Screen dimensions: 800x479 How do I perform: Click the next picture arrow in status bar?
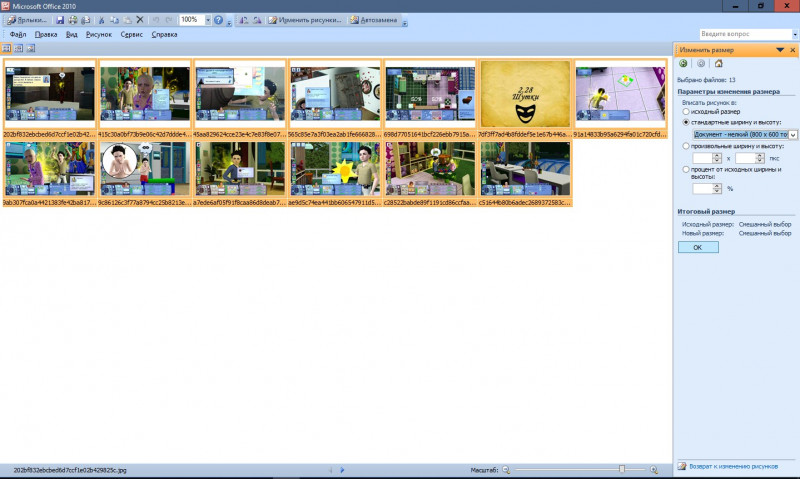coord(342,470)
